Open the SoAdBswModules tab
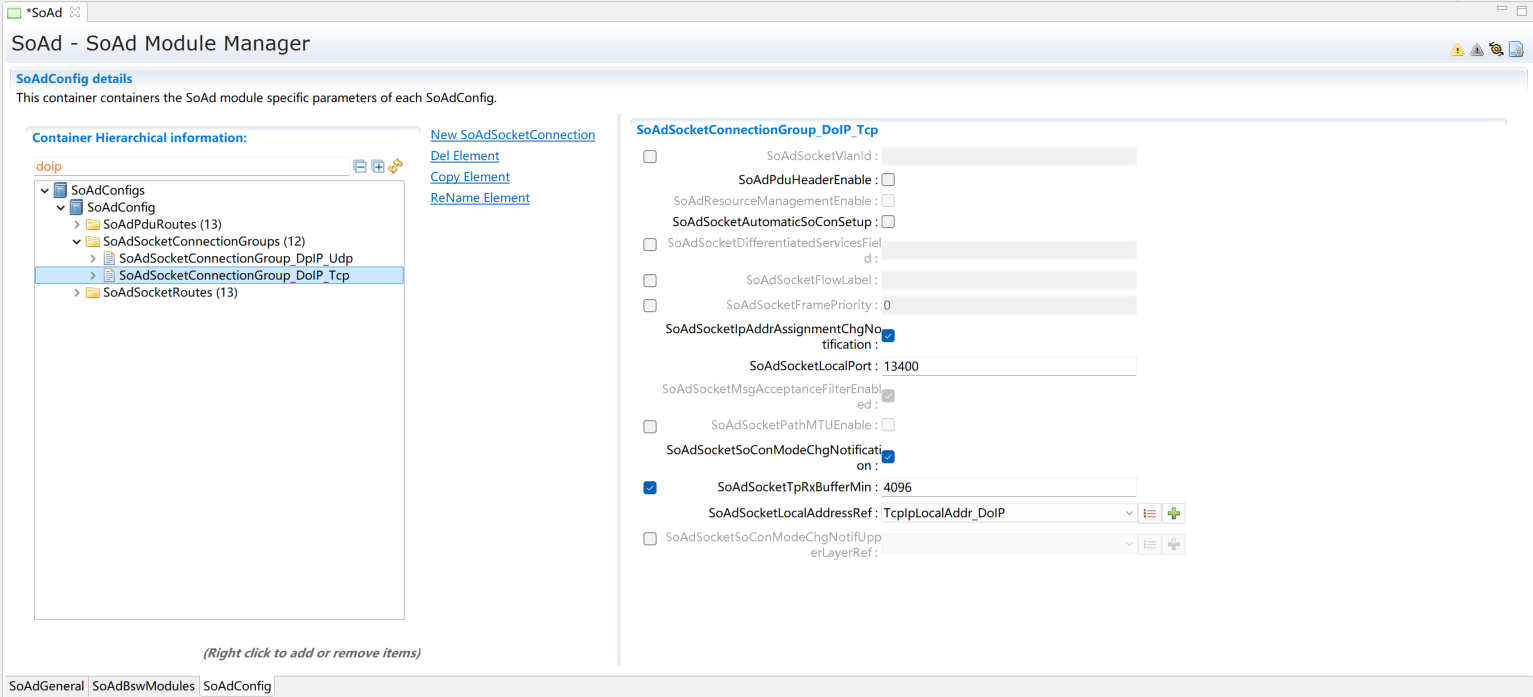Viewport: 1533px width, 697px height. point(143,686)
